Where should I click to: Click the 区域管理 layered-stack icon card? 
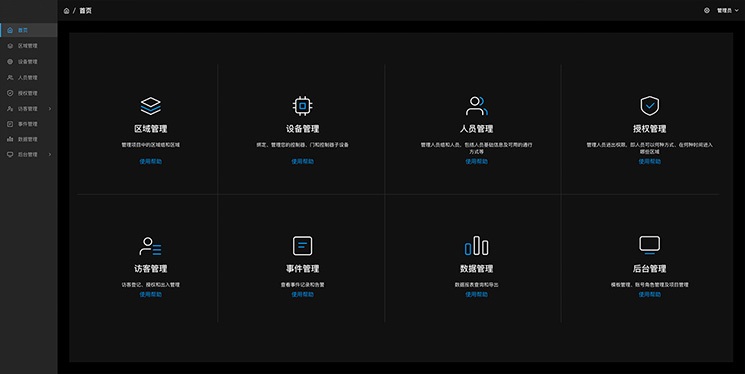point(151,106)
